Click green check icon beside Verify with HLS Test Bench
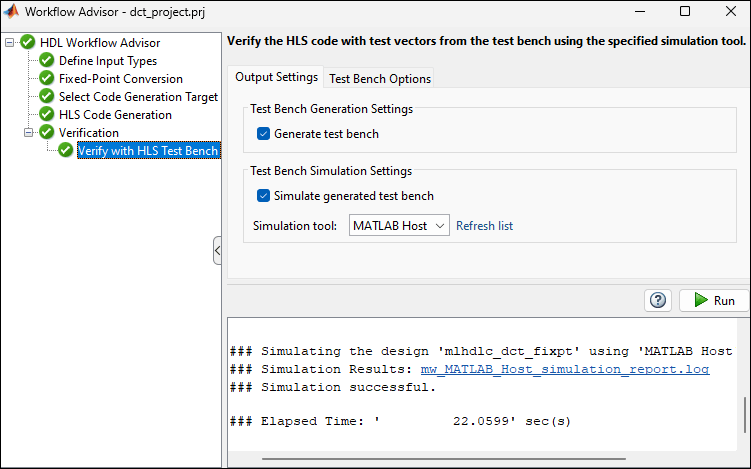Screen dimensions: 751x469 [66, 151]
